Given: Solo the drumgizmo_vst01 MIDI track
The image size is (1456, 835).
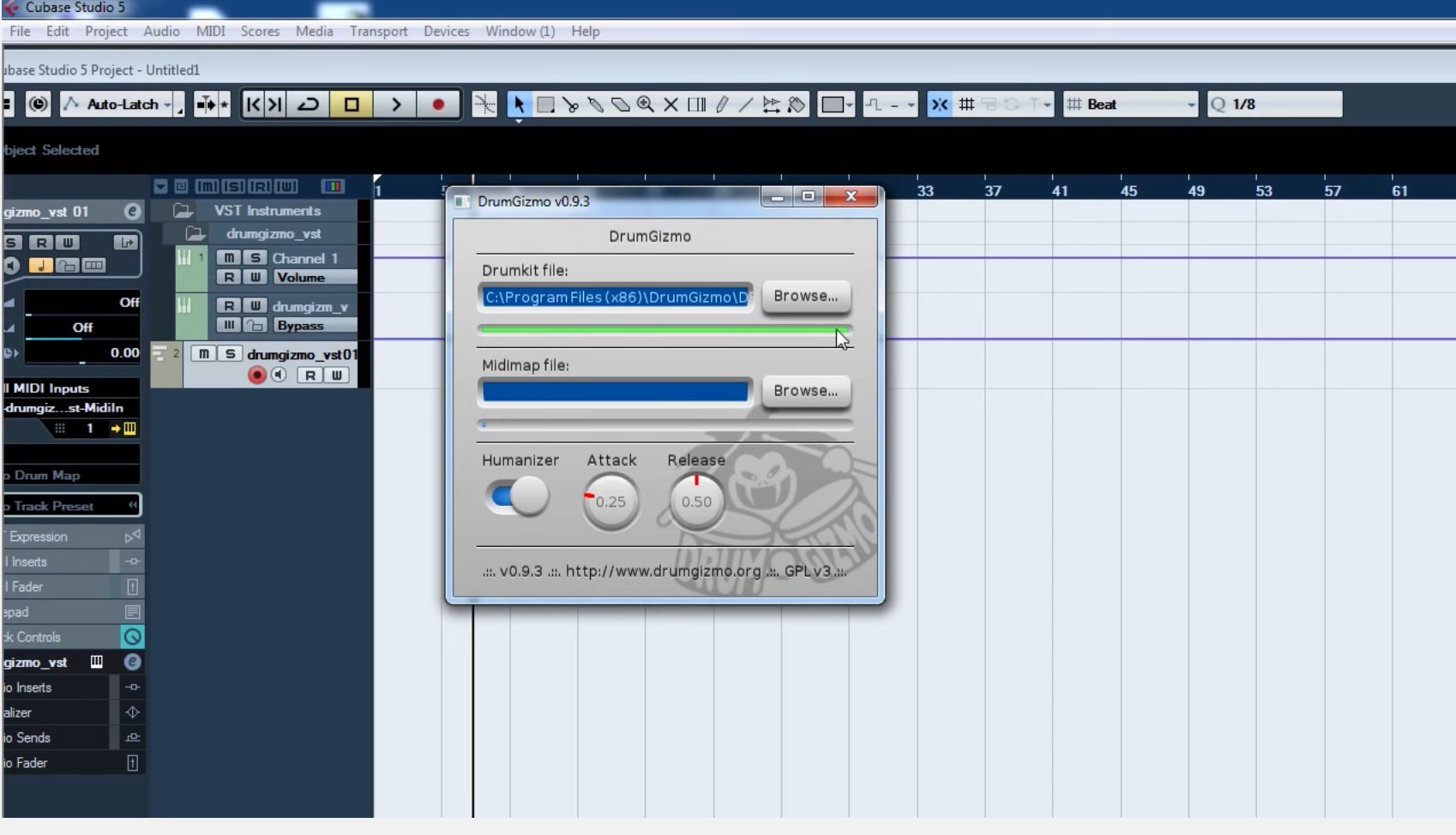Looking at the screenshot, I should tap(229, 354).
